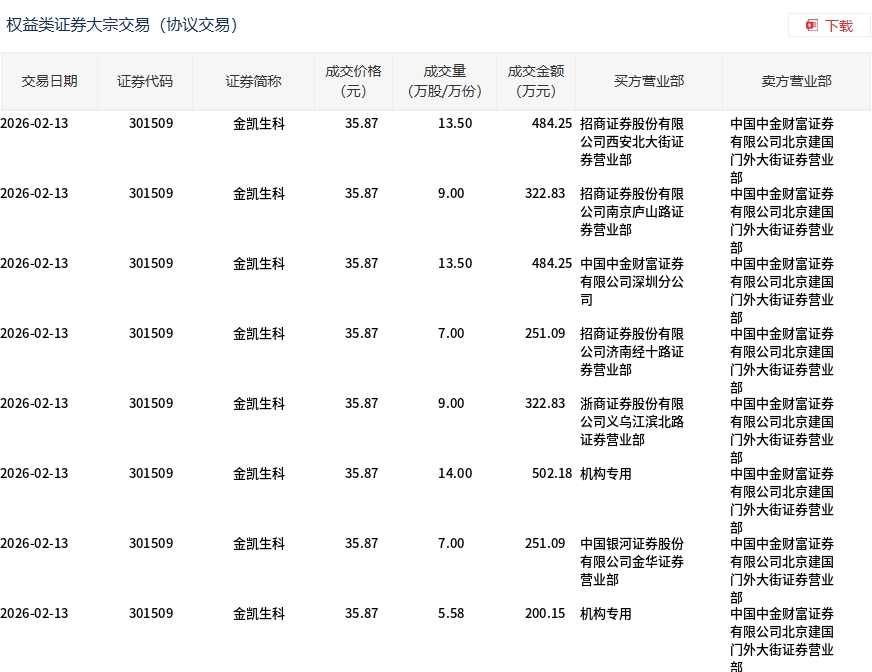Screen dimensions: 872x672
Task: Click amount 251.09 in the 济南经十路 row
Action: point(545,333)
